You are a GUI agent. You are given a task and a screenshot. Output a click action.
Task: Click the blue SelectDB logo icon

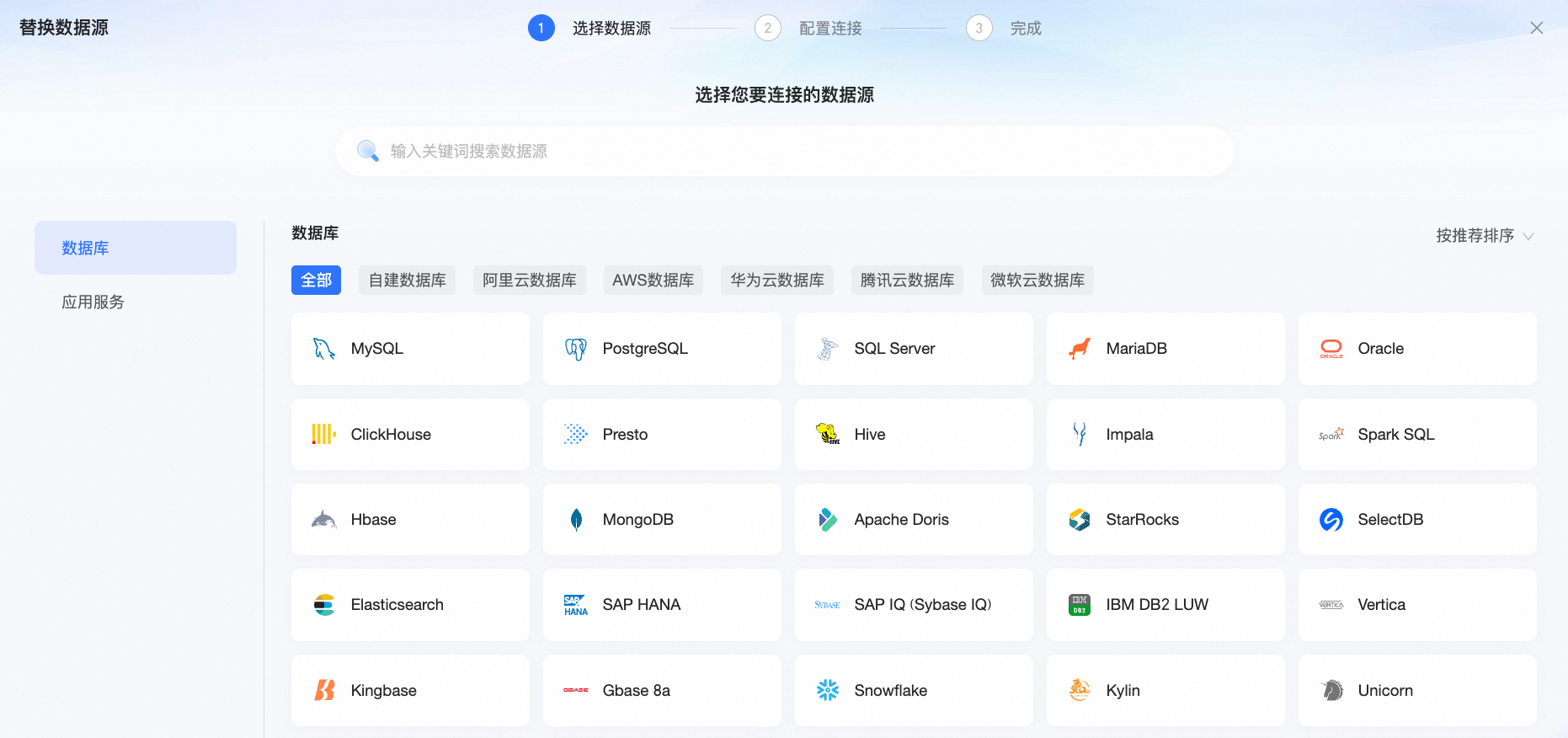pyautogui.click(x=1331, y=520)
